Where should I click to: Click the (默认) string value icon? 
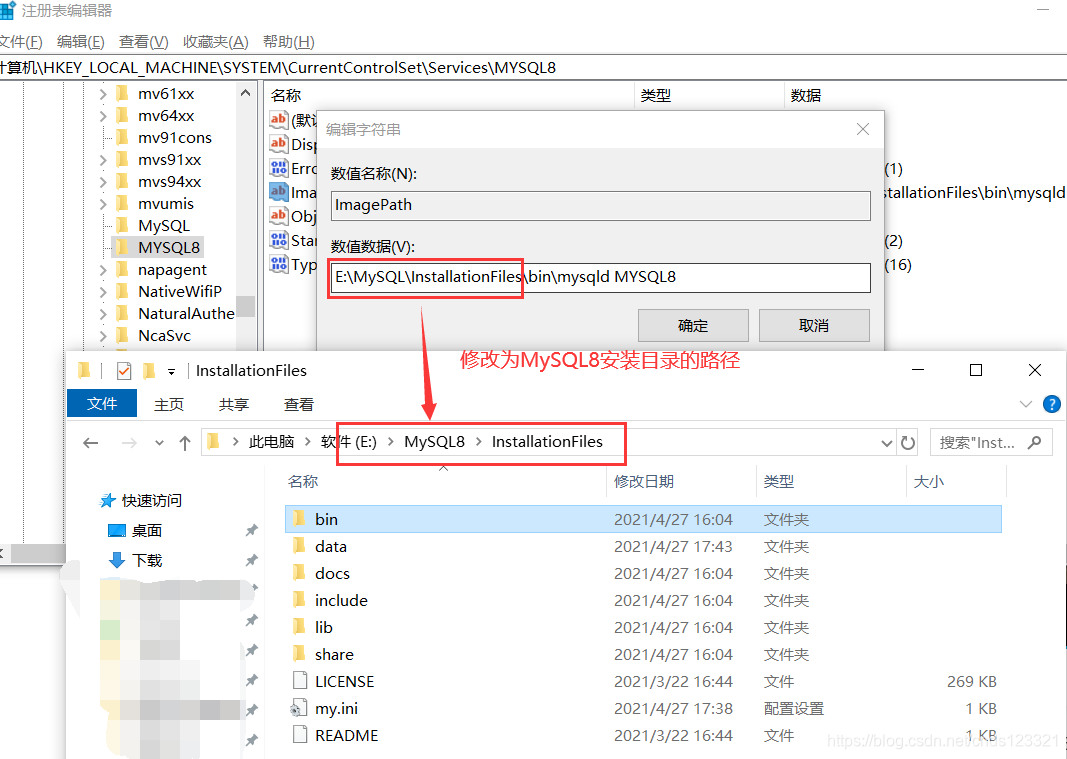pyautogui.click(x=278, y=120)
